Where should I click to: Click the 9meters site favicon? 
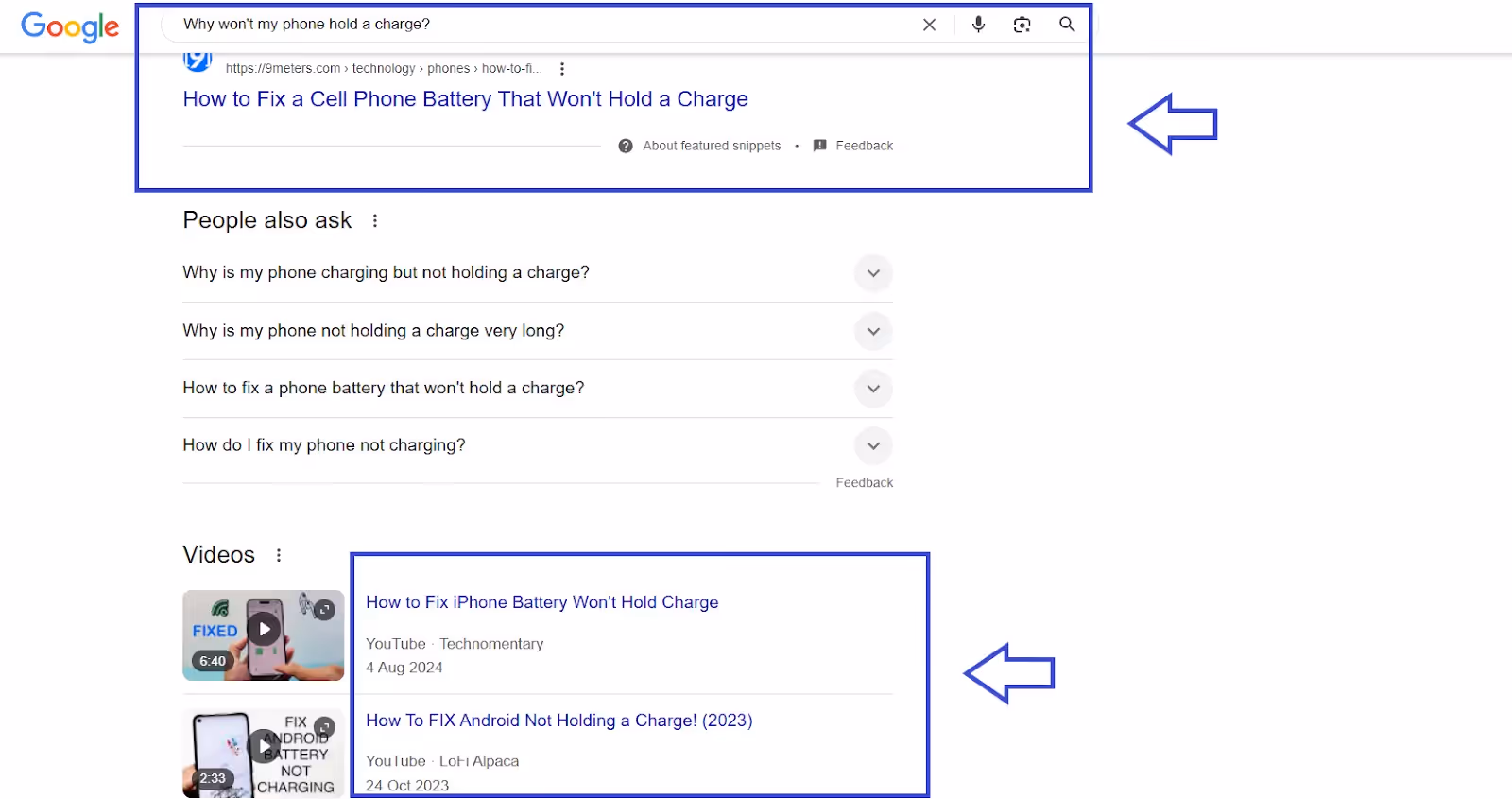coord(197,62)
